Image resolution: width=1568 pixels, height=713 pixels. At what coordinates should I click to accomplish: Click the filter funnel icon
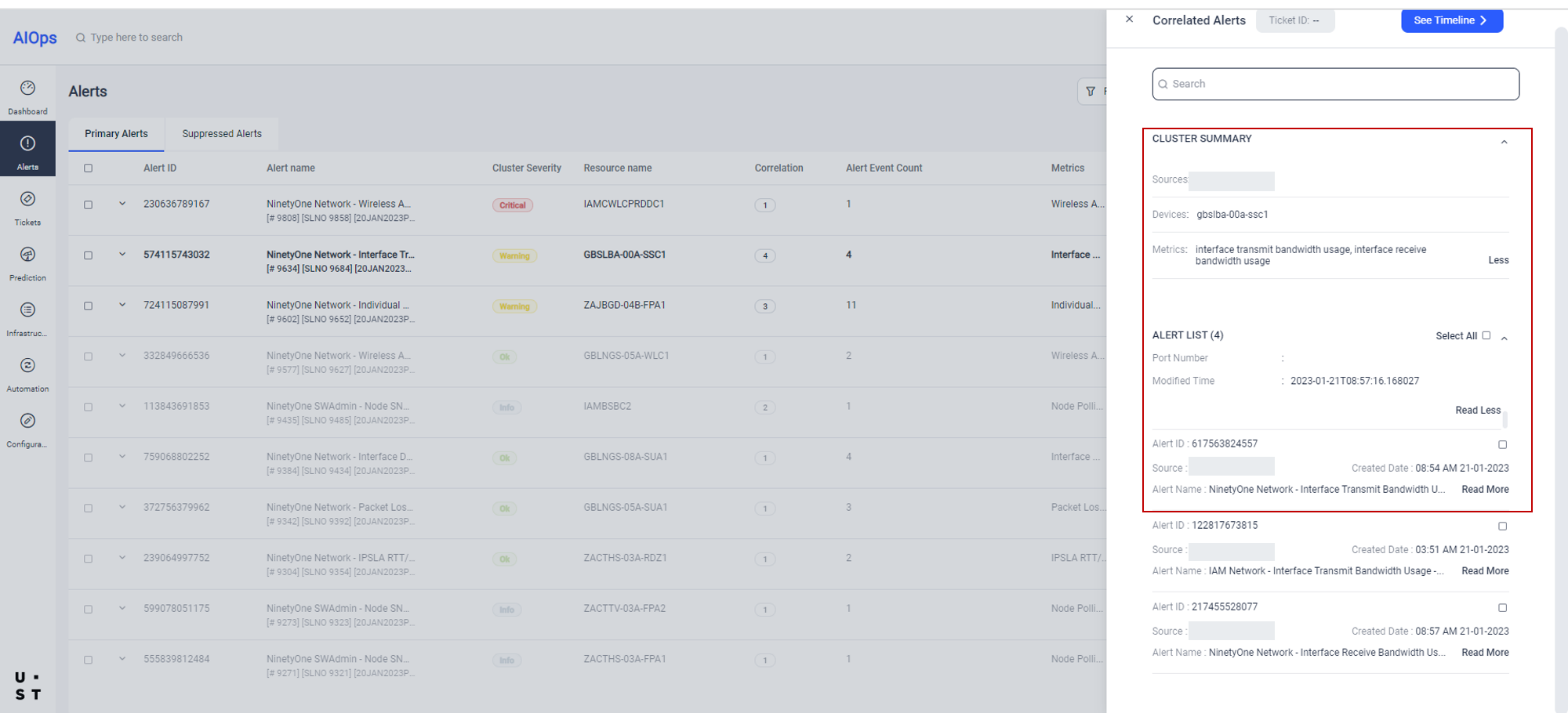tap(1091, 92)
